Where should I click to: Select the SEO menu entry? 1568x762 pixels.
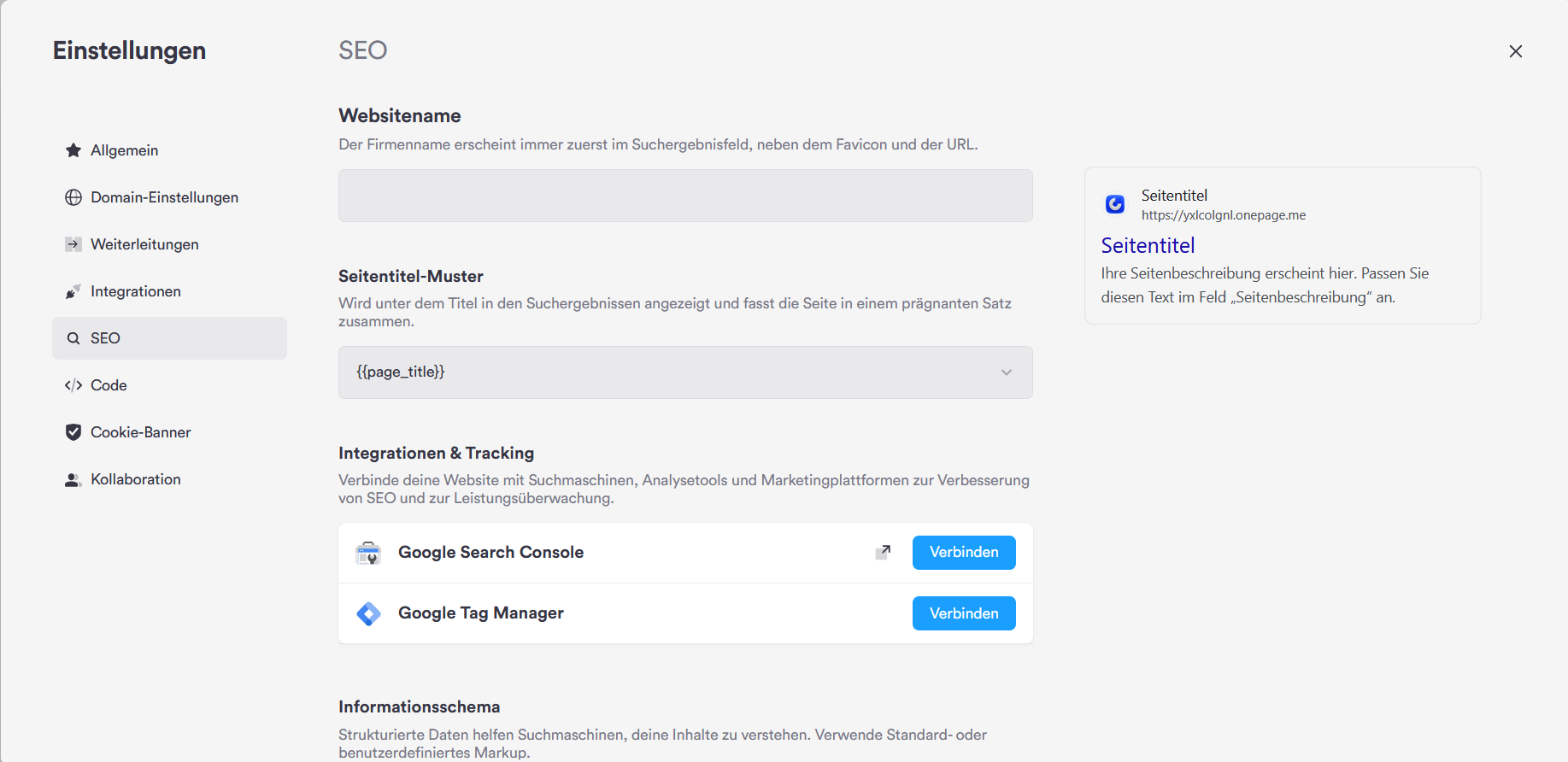pyautogui.click(x=169, y=338)
